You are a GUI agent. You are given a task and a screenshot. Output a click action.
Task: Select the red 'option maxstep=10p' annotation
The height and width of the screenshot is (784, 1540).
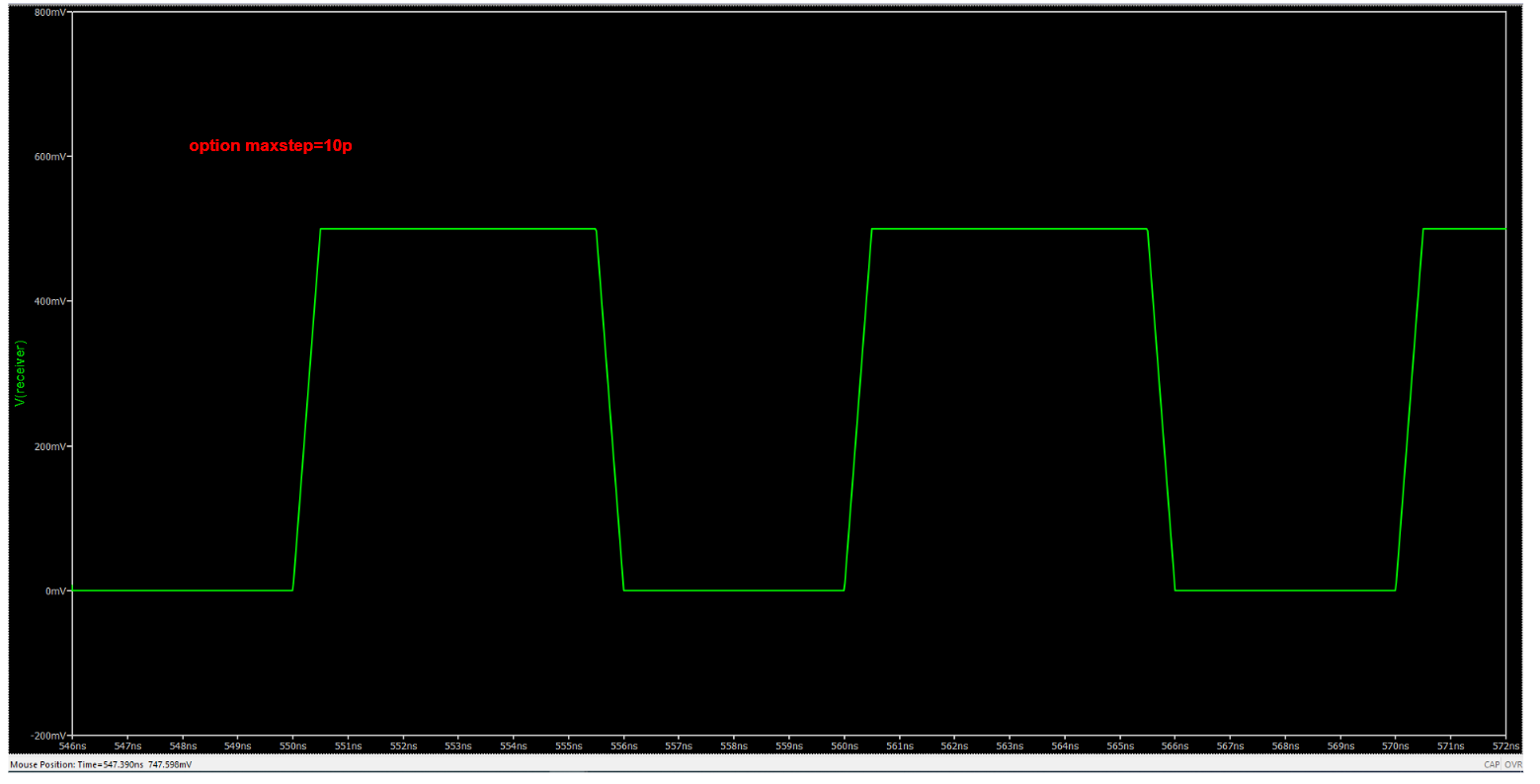(x=270, y=146)
